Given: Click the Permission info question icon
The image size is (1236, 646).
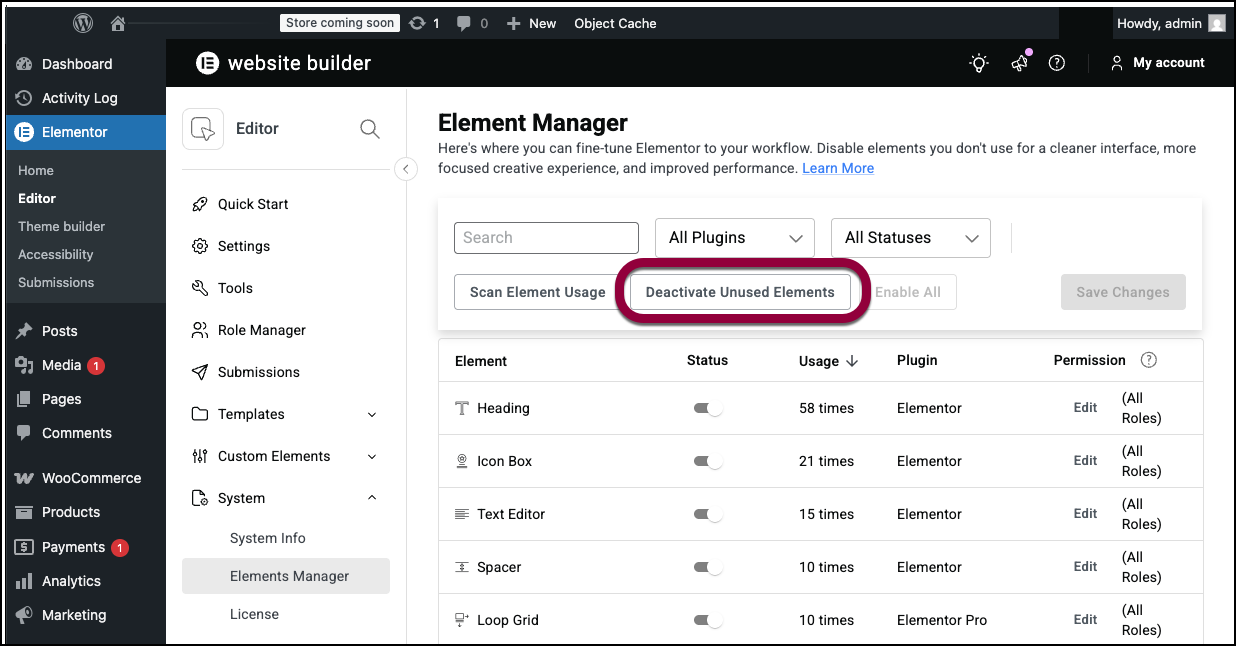Looking at the screenshot, I should pyautogui.click(x=1148, y=360).
